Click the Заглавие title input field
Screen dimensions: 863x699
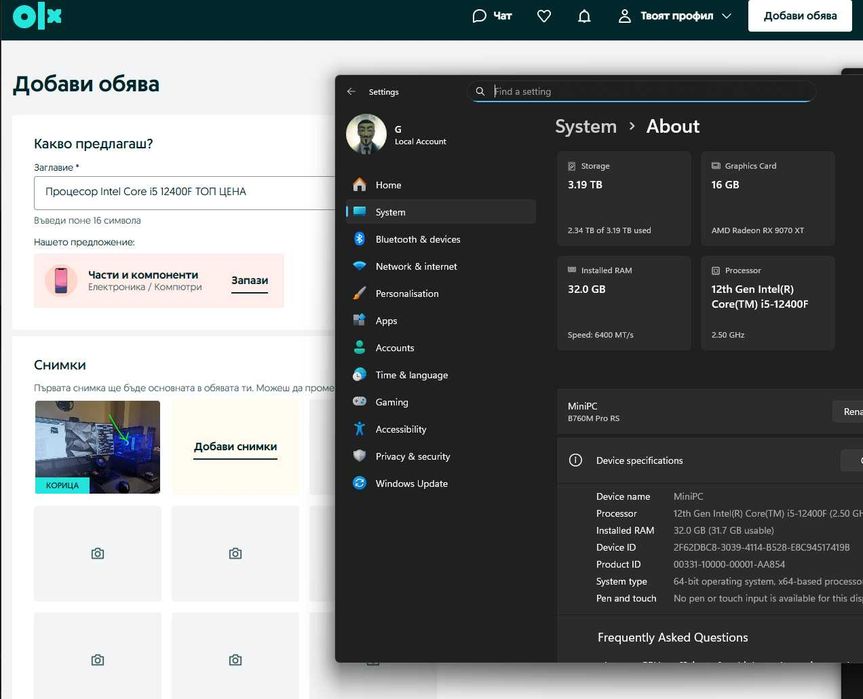pos(184,192)
